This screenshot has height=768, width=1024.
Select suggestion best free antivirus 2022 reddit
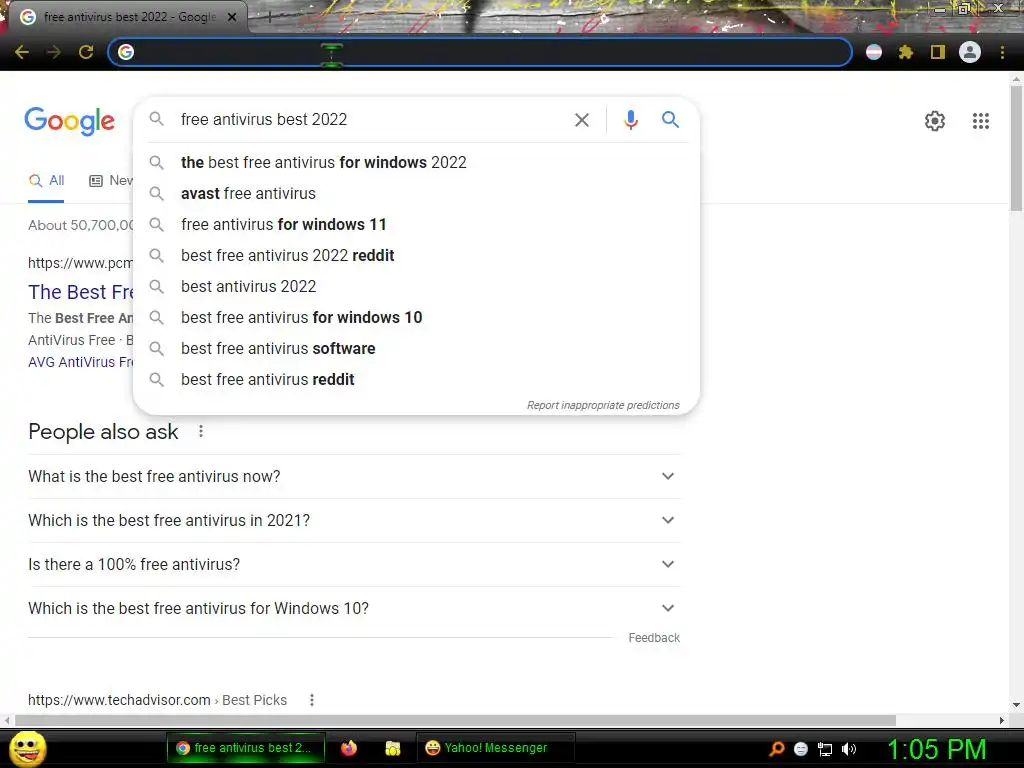click(416, 255)
